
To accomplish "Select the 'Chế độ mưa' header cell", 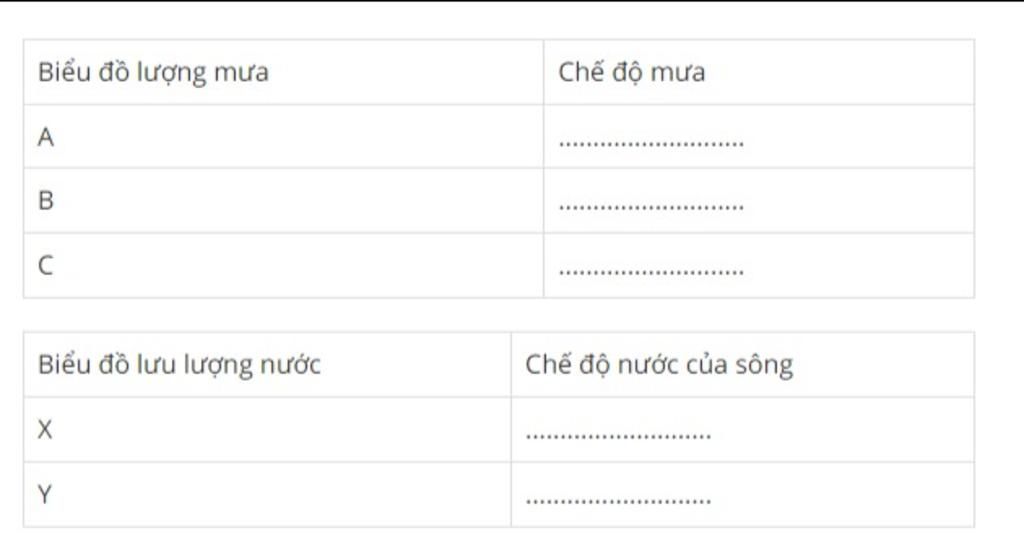I will (759, 72).
